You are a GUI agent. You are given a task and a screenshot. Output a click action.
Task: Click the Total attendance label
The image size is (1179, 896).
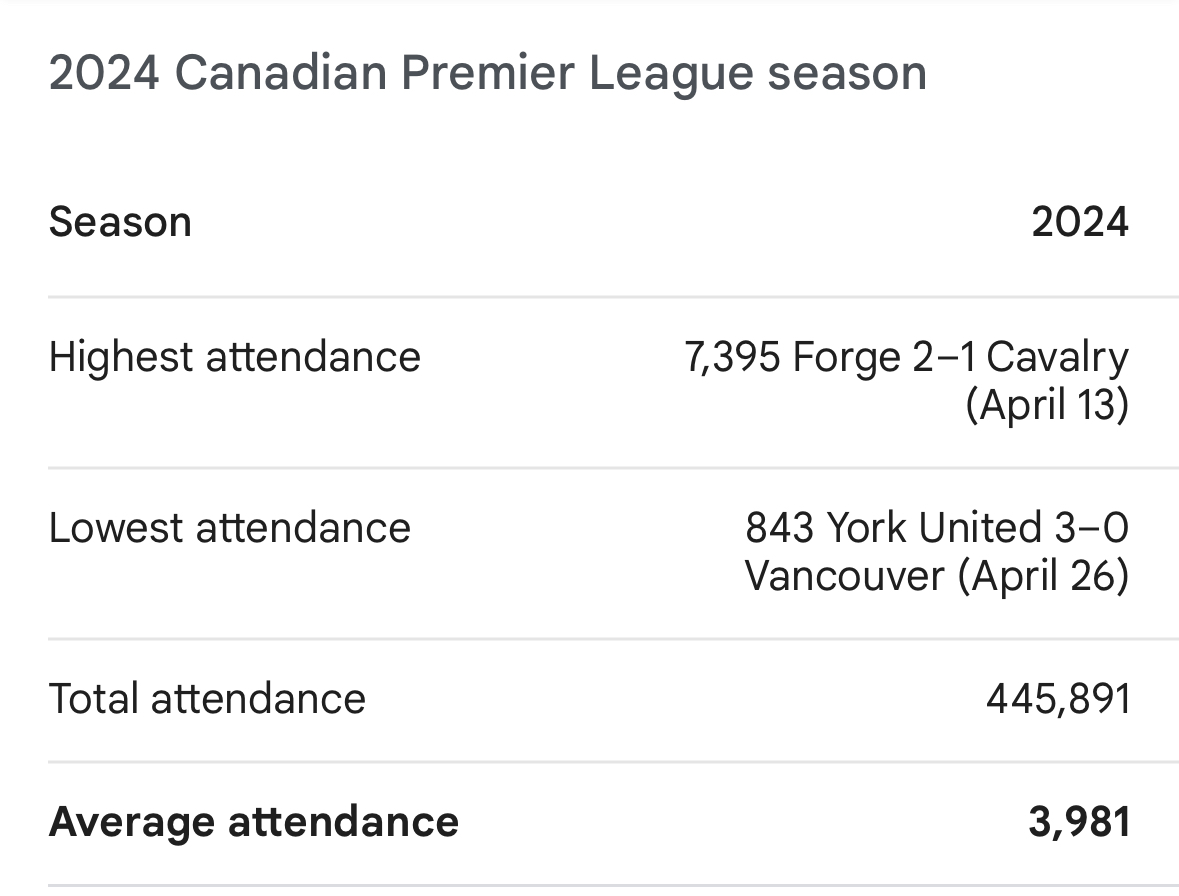[x=207, y=698]
